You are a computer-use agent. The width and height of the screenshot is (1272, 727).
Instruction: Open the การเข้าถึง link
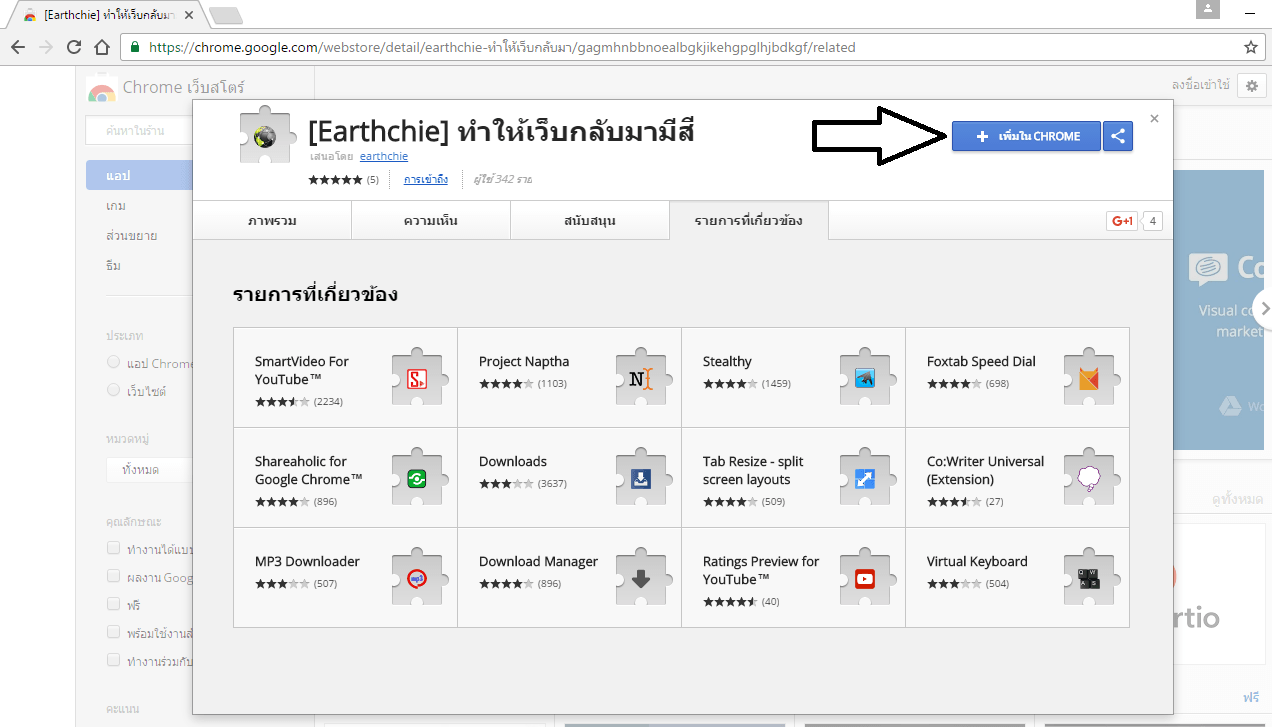[426, 179]
